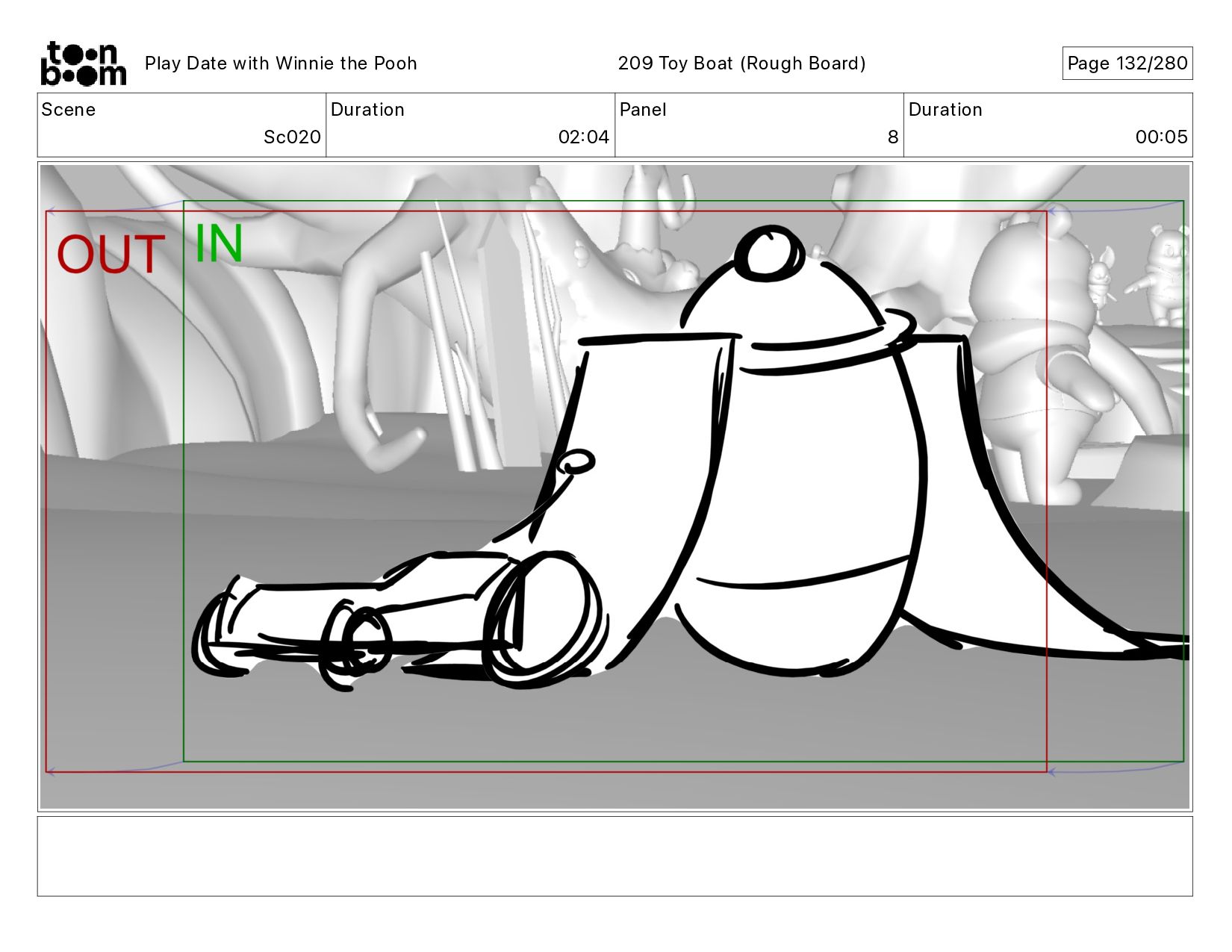
Task: Click the "Scene" header label
Action: coord(69,110)
